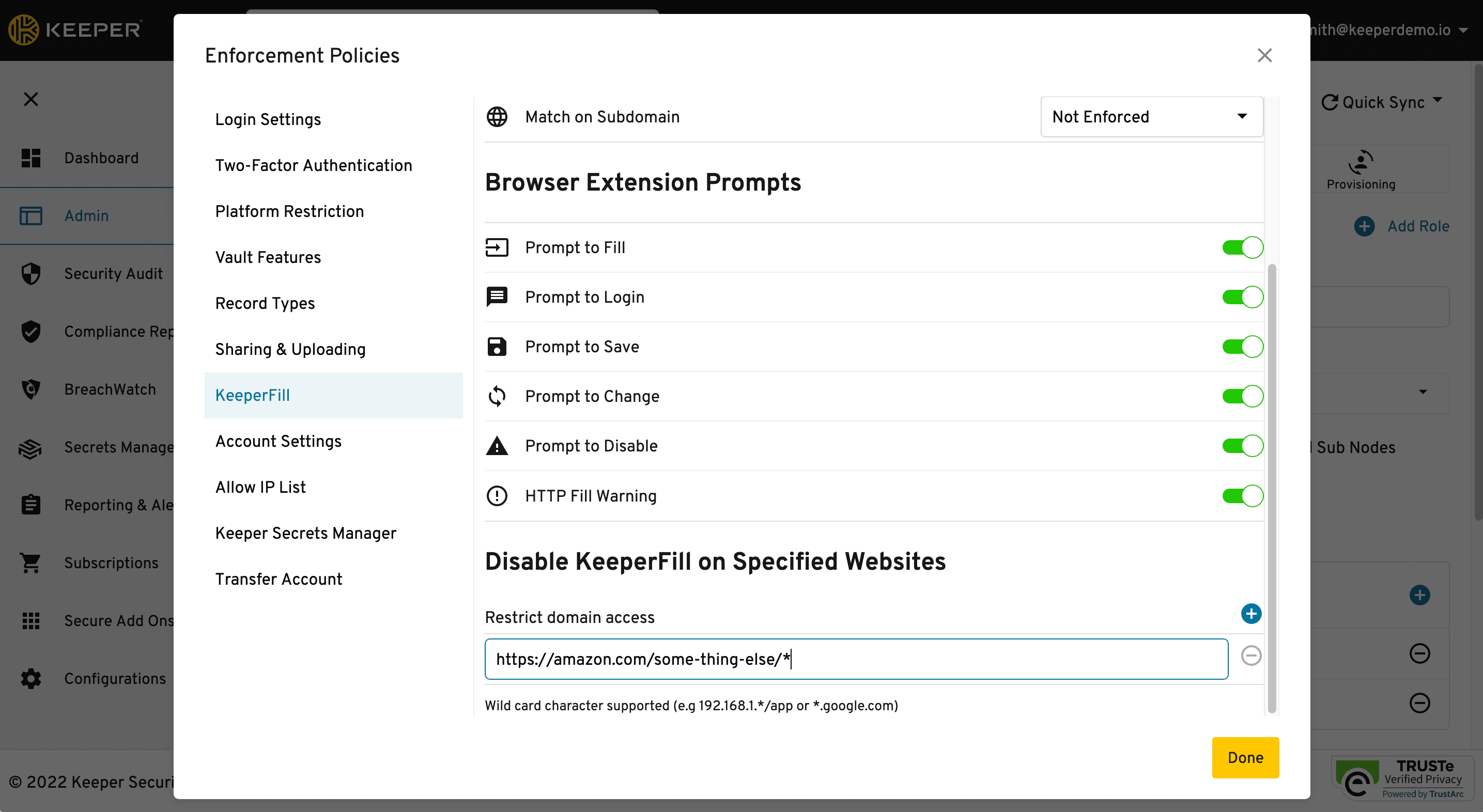The width and height of the screenshot is (1483, 812).
Task: Disable the Prompt to Fill toggle
Action: (1242, 247)
